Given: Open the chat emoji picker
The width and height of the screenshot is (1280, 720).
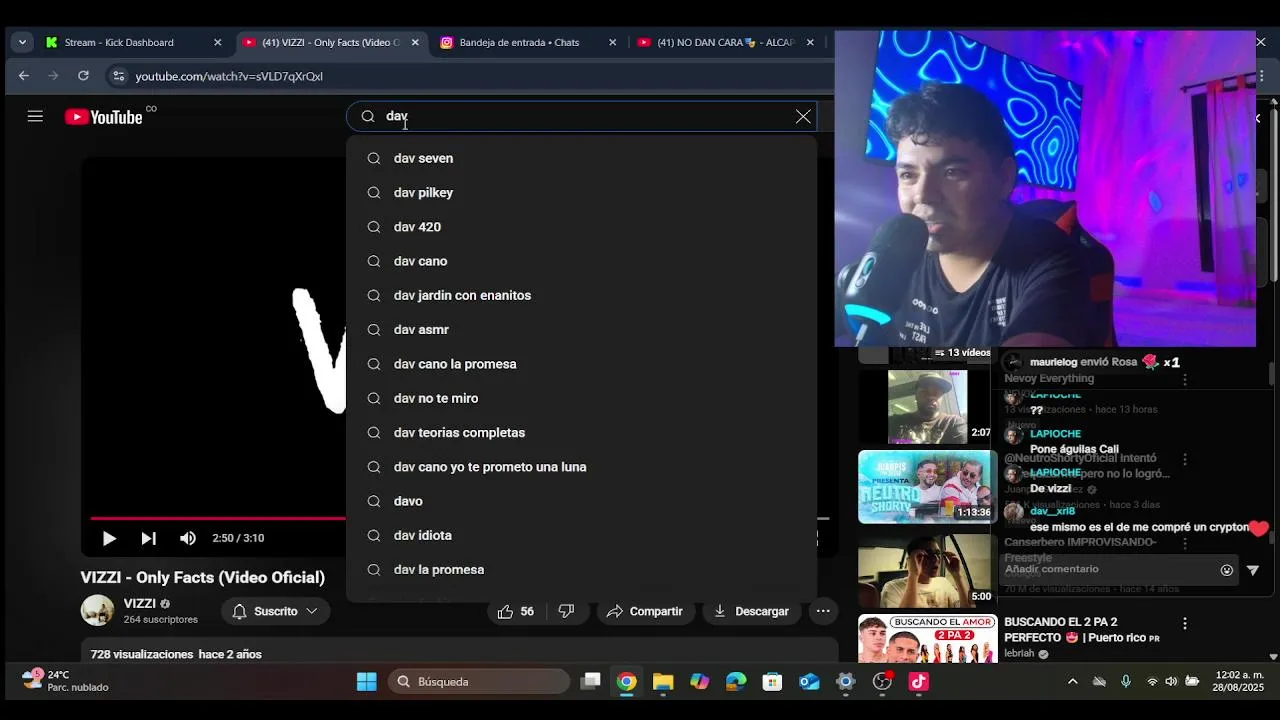Looking at the screenshot, I should click(1227, 570).
